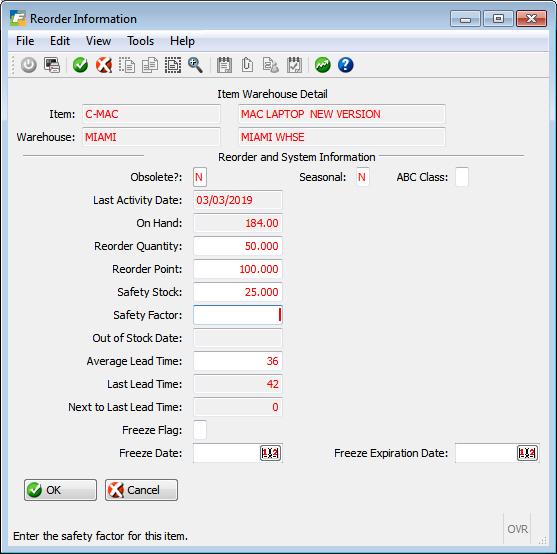Click the gray power button toolbar icon
Image resolution: width=557 pixels, height=554 pixels.
click(x=29, y=65)
